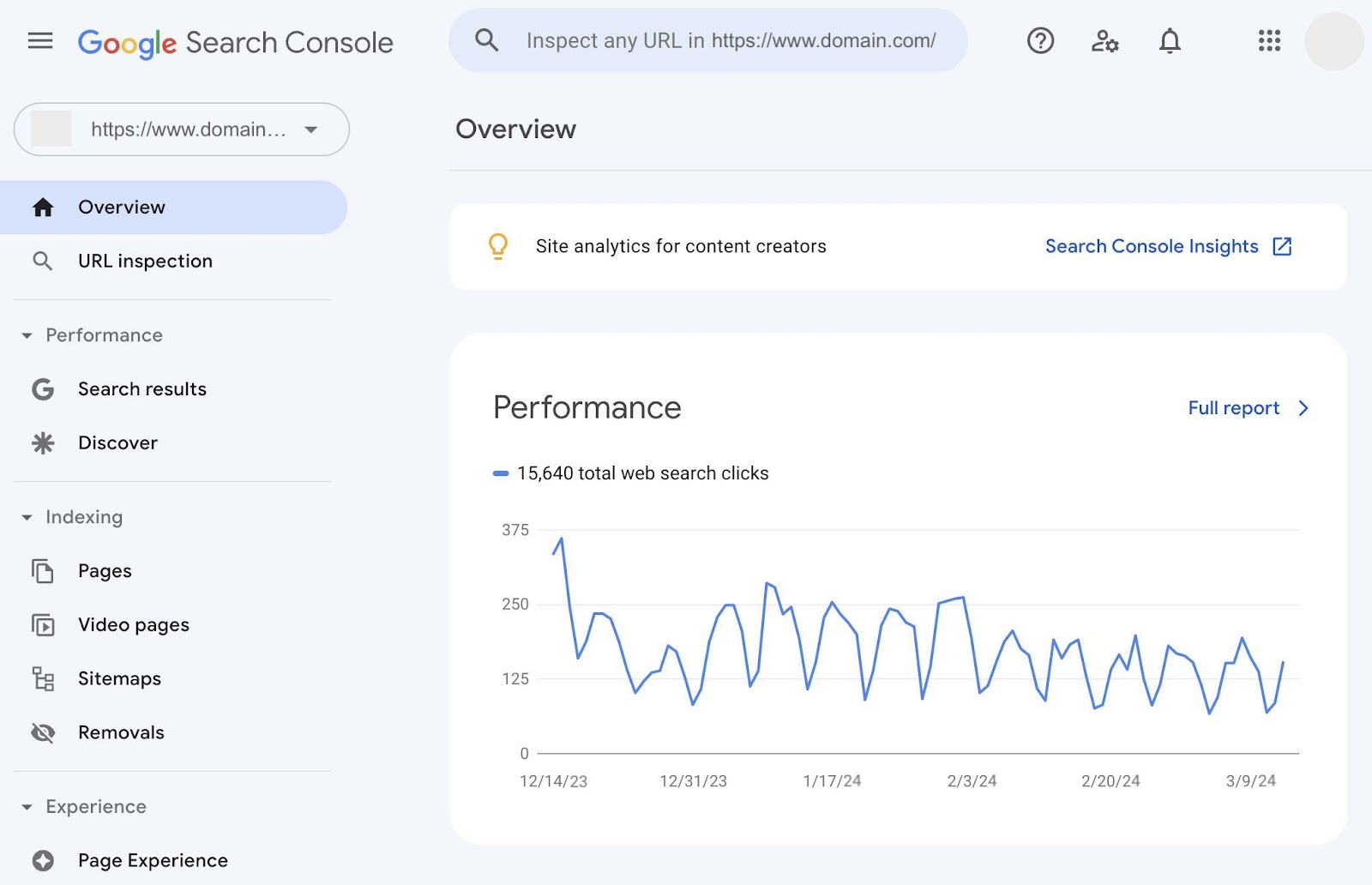Click the Help question mark icon
Image resolution: width=1372 pixels, height=885 pixels.
(x=1039, y=40)
